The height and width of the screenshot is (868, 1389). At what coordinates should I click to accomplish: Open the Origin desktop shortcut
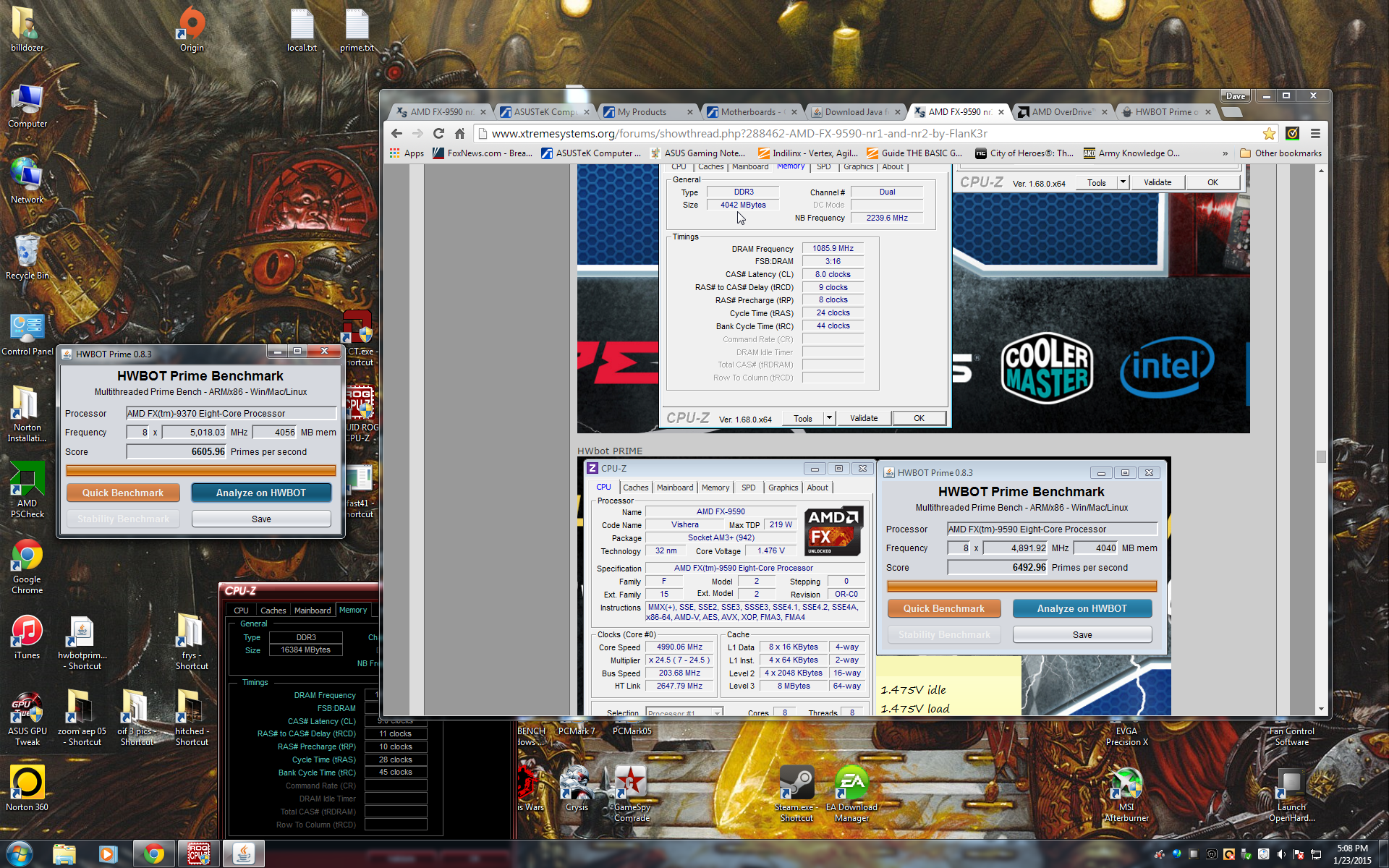(192, 29)
